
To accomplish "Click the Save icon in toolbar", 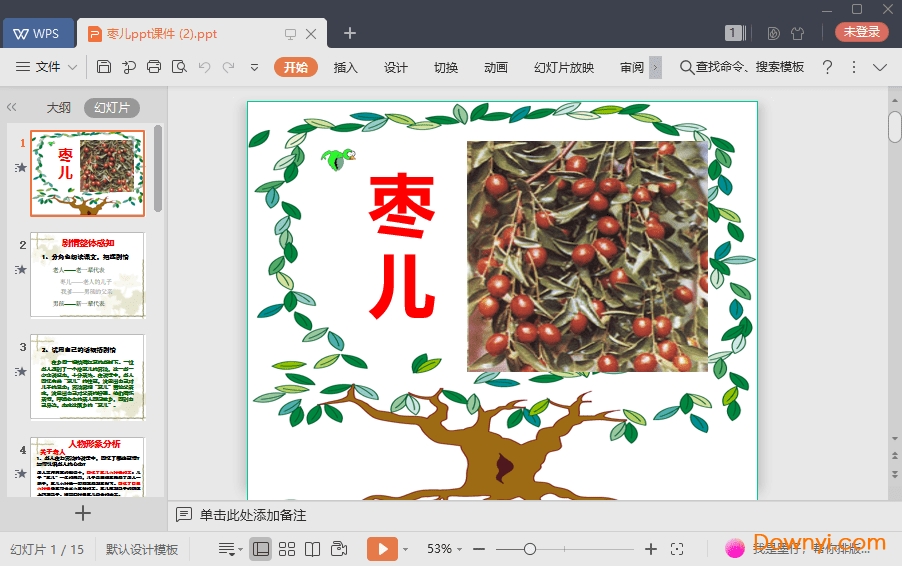I will [104, 67].
